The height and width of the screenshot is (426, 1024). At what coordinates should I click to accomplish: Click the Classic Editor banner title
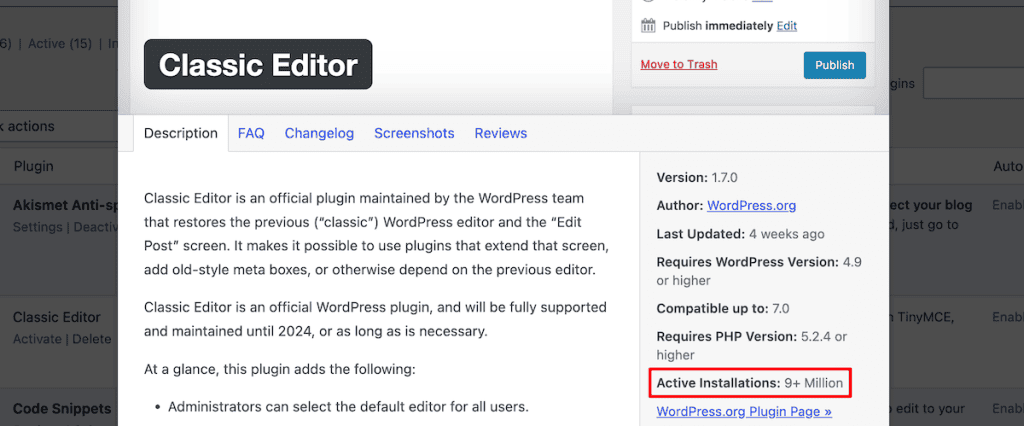pos(258,65)
